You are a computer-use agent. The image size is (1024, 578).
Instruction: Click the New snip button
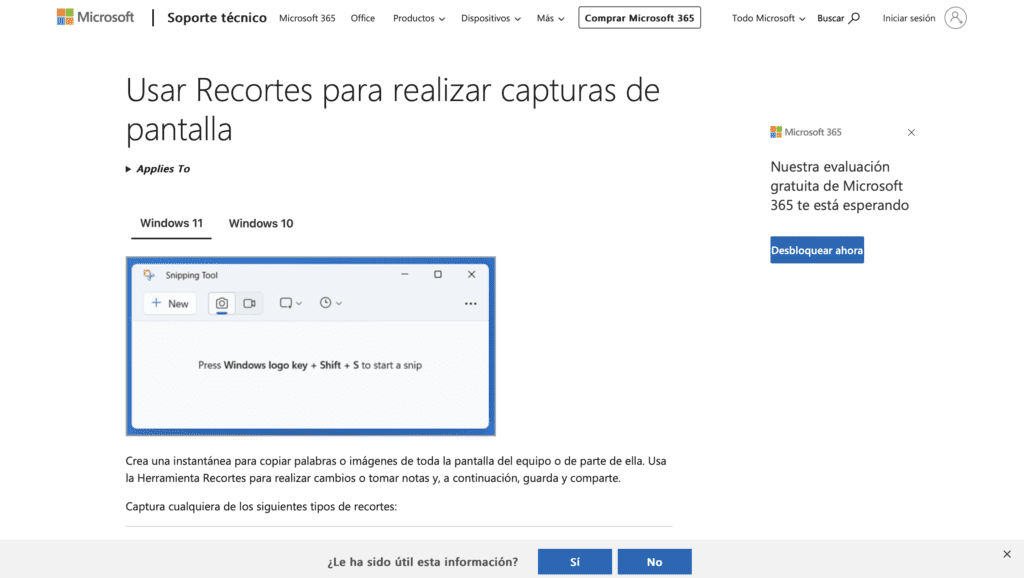[x=170, y=303]
